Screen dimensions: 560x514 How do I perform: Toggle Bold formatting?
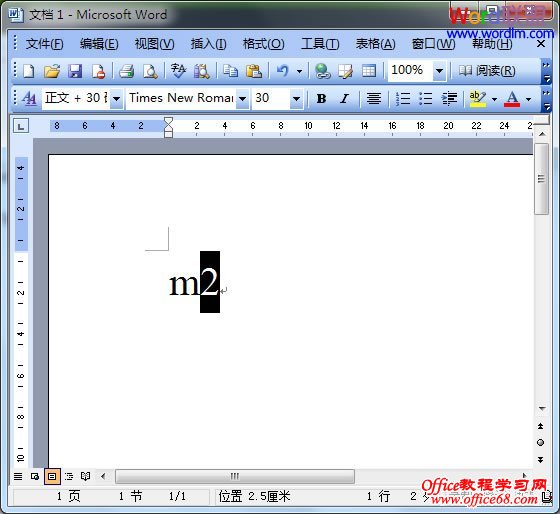pyautogui.click(x=321, y=98)
